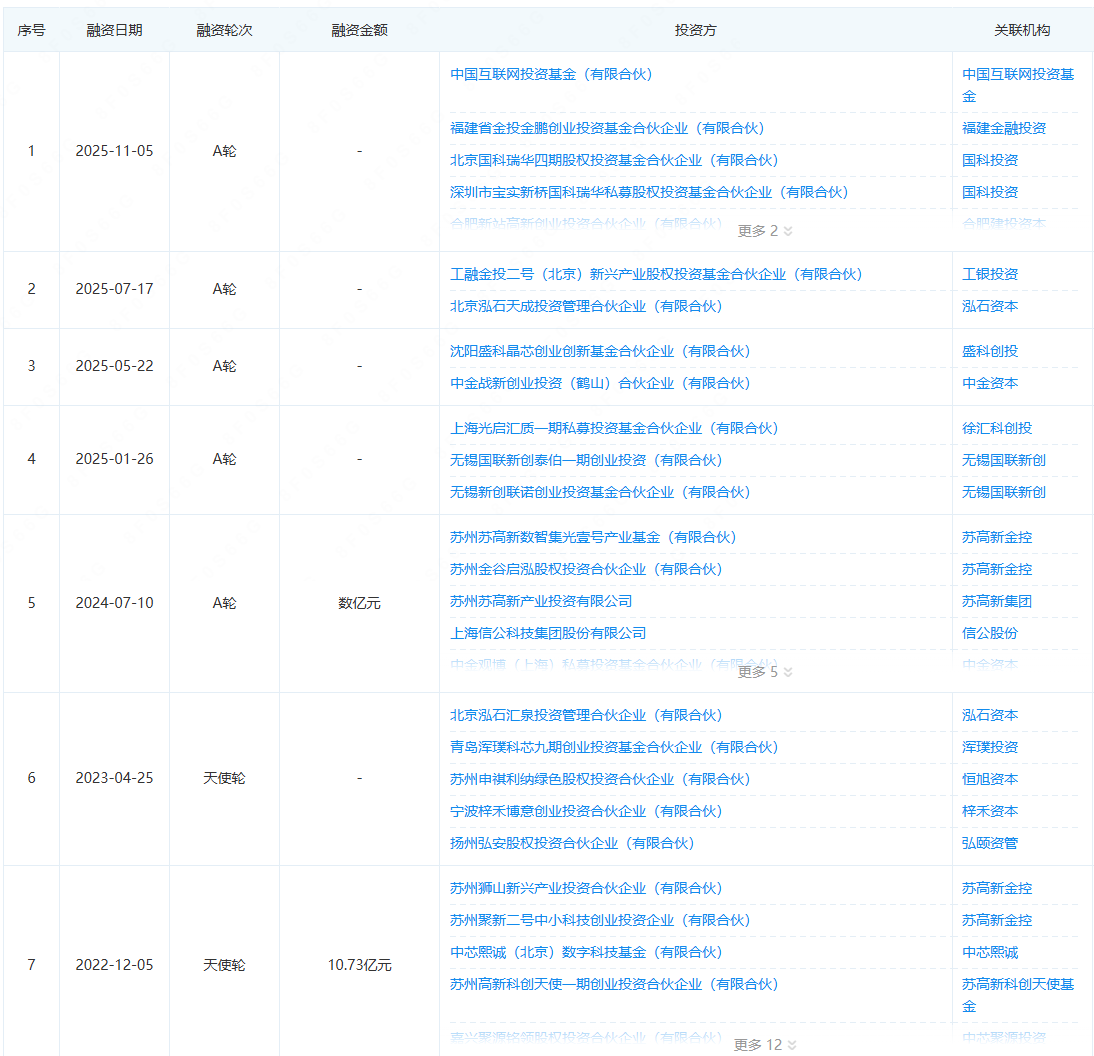Image resolution: width=1094 pixels, height=1056 pixels.
Task: Select 宁波梓禾博意创业投资合伙企业 link
Action: [x=585, y=811]
